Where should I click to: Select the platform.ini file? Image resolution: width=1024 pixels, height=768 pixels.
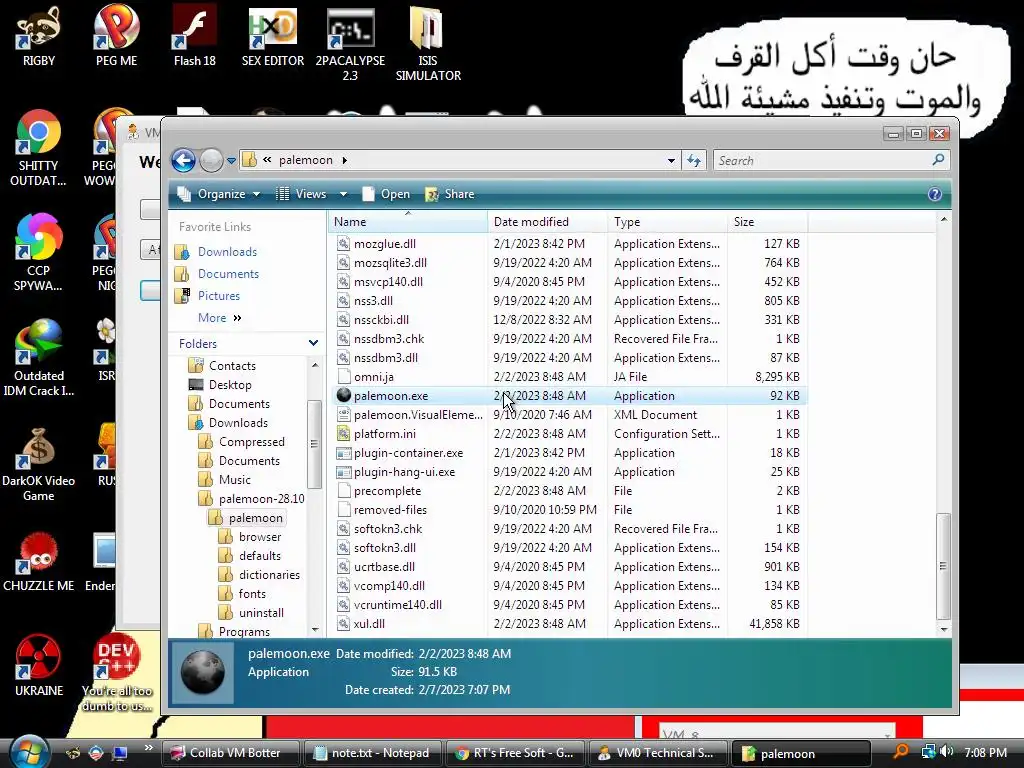[385, 434]
